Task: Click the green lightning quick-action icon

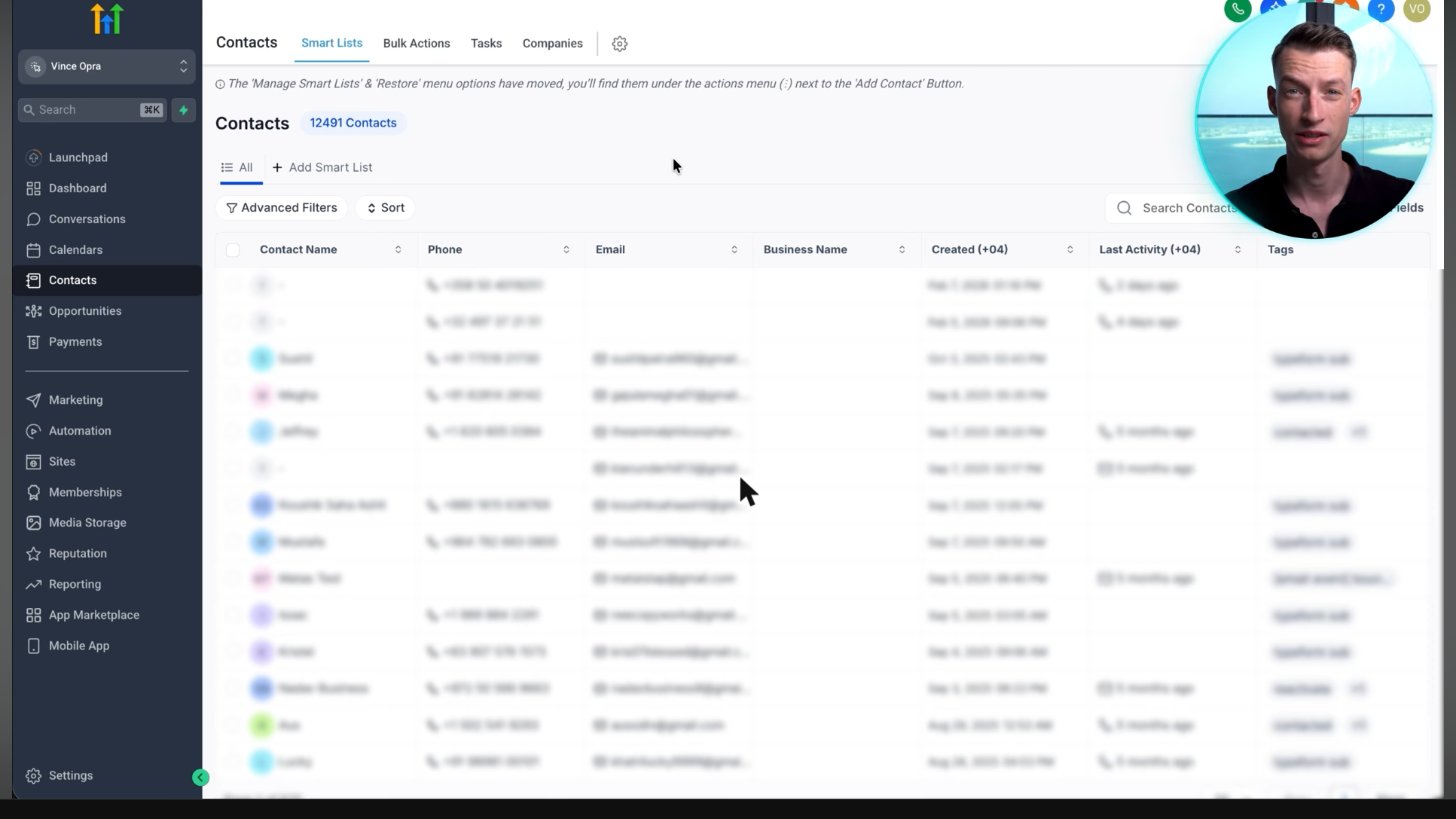Action: pyautogui.click(x=183, y=110)
